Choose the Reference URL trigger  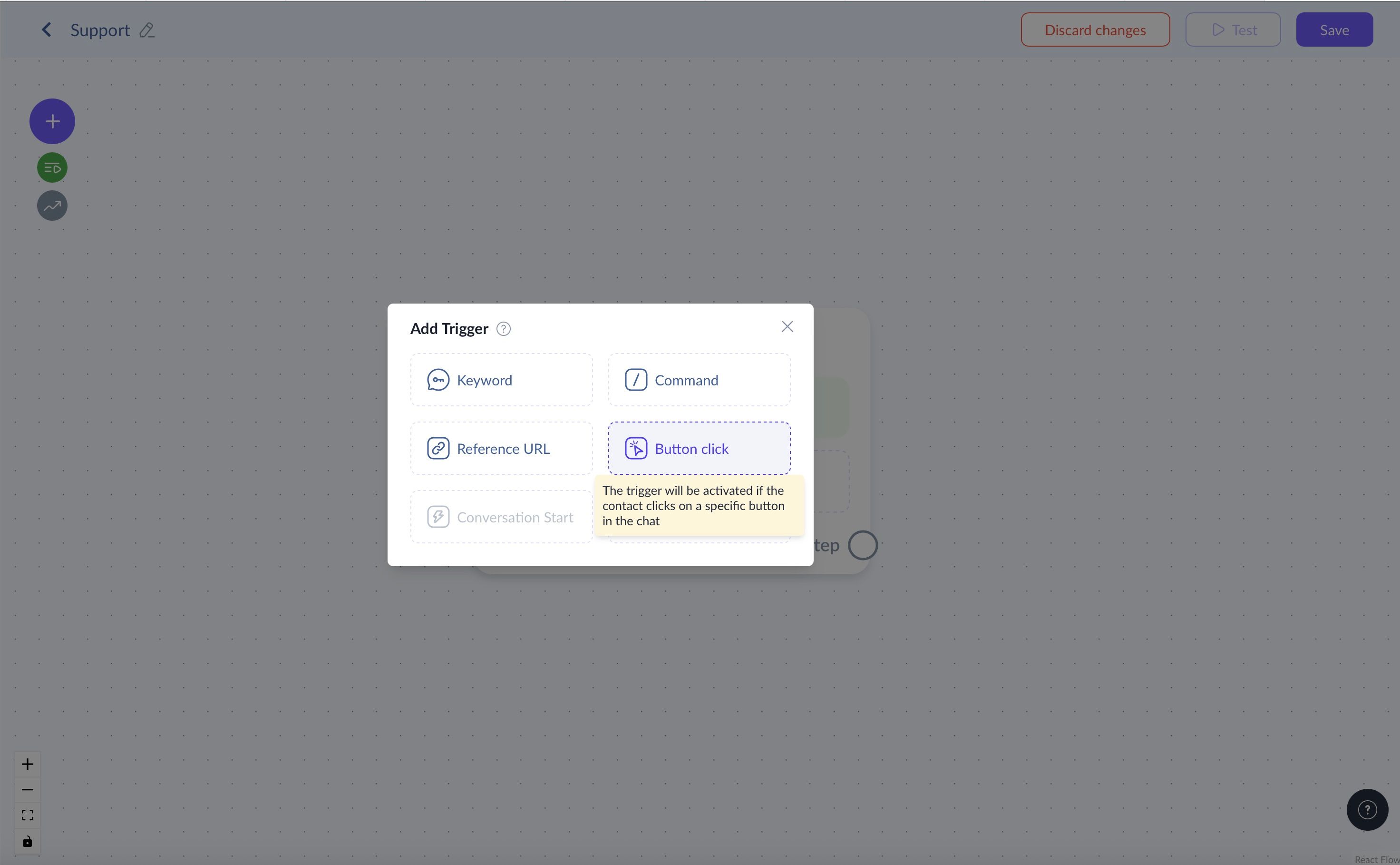(501, 449)
